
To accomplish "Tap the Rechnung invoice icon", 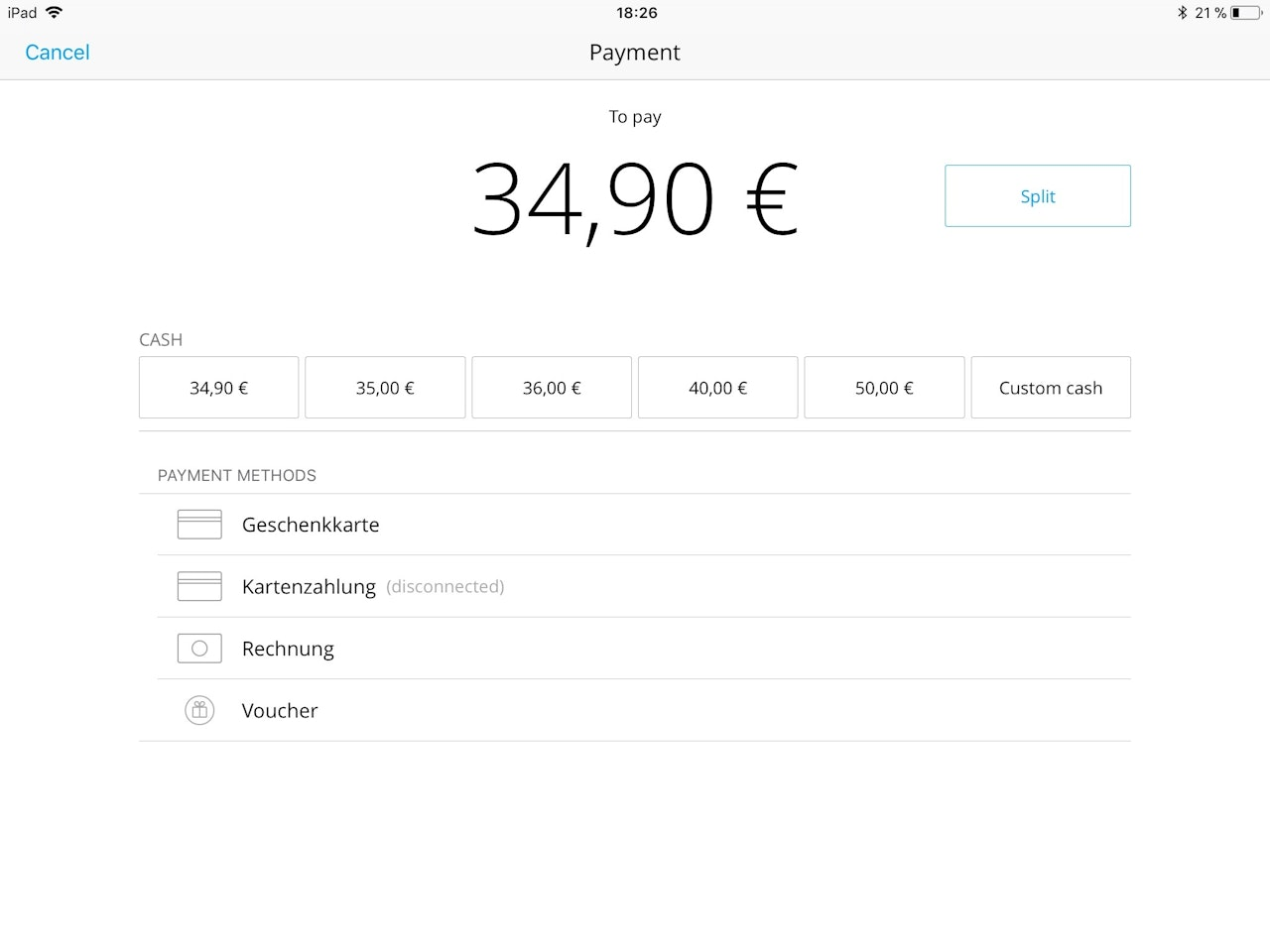I will [x=199, y=649].
